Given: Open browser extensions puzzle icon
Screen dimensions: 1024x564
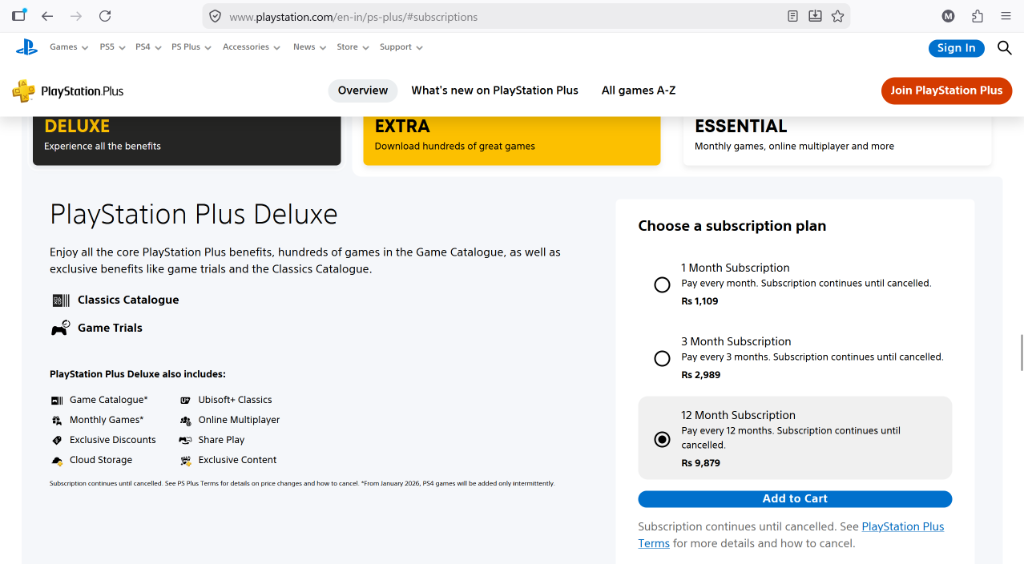Looking at the screenshot, I should 977,16.
